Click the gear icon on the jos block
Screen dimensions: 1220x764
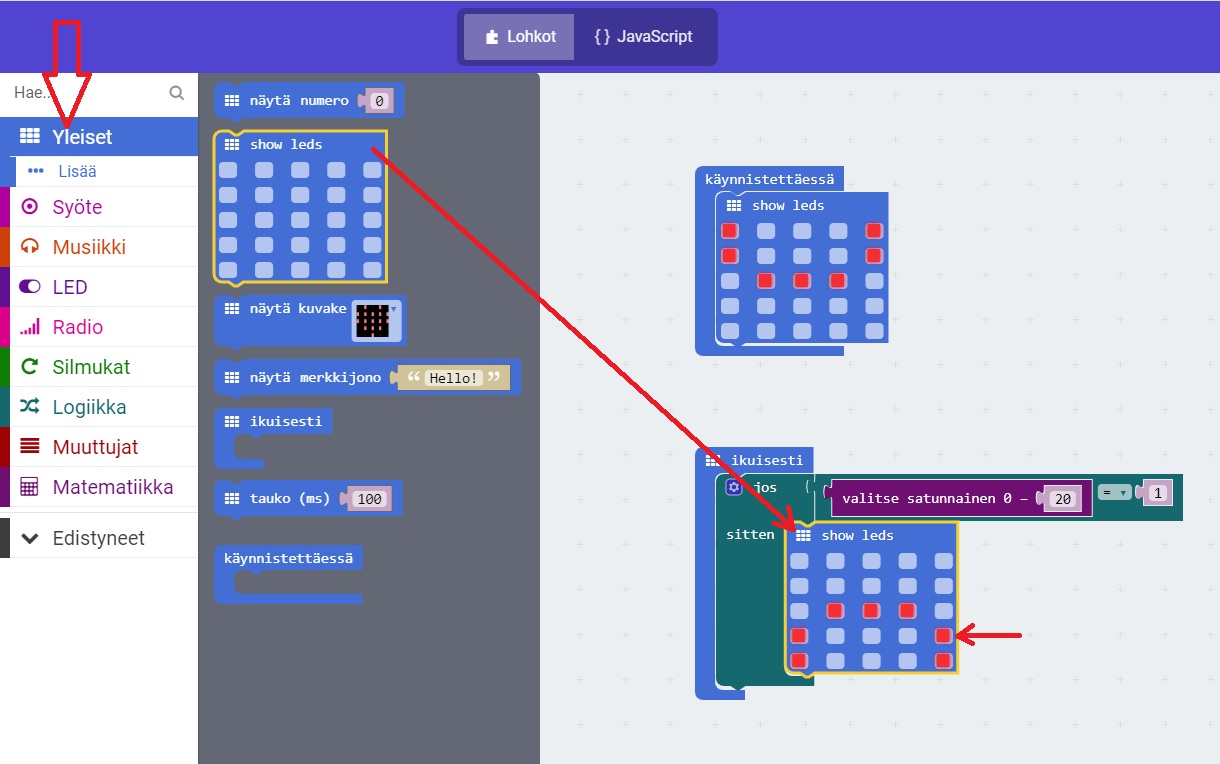click(x=734, y=487)
